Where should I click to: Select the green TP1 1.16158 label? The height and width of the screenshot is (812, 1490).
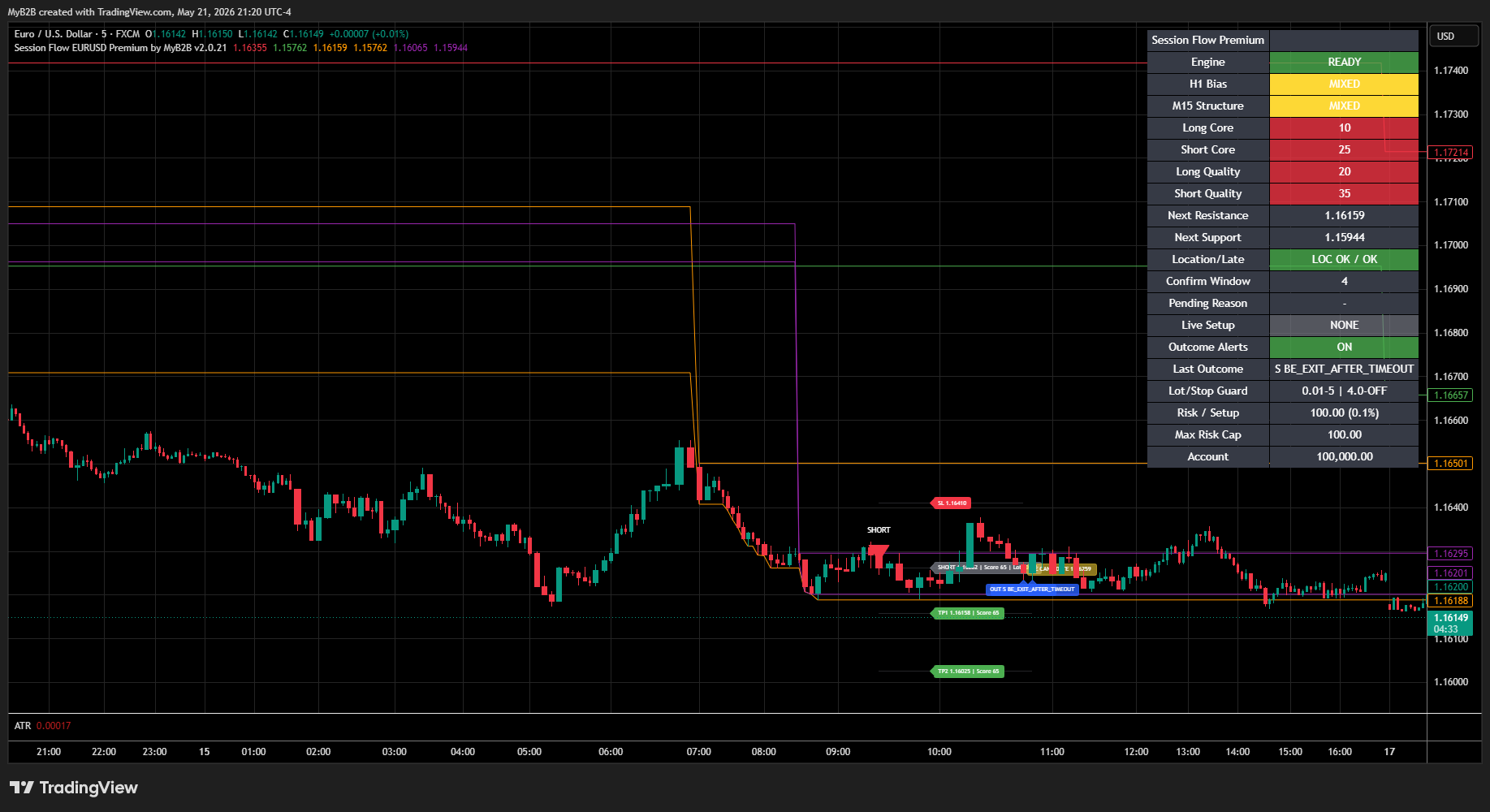(x=967, y=613)
